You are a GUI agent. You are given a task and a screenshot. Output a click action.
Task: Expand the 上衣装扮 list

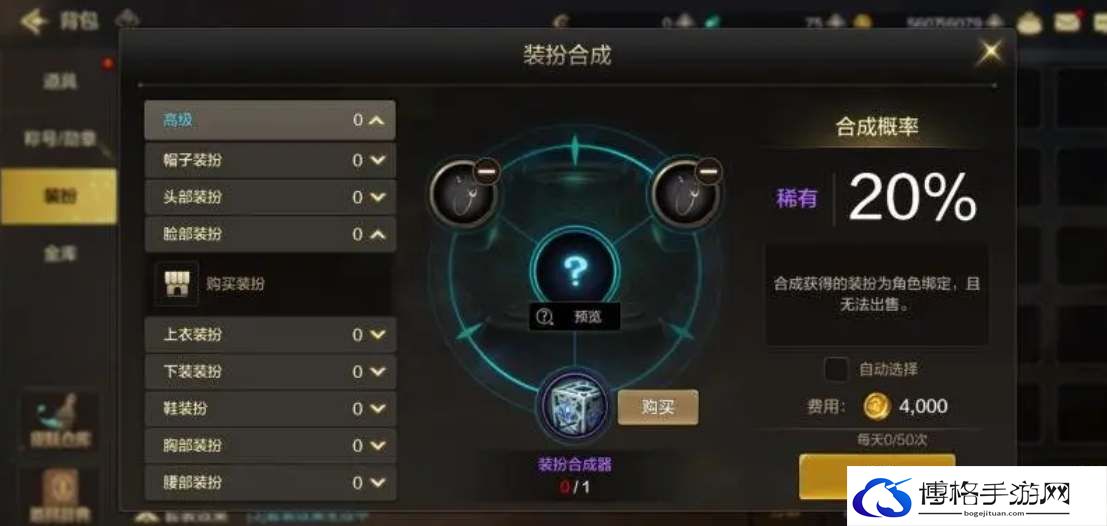coord(270,335)
